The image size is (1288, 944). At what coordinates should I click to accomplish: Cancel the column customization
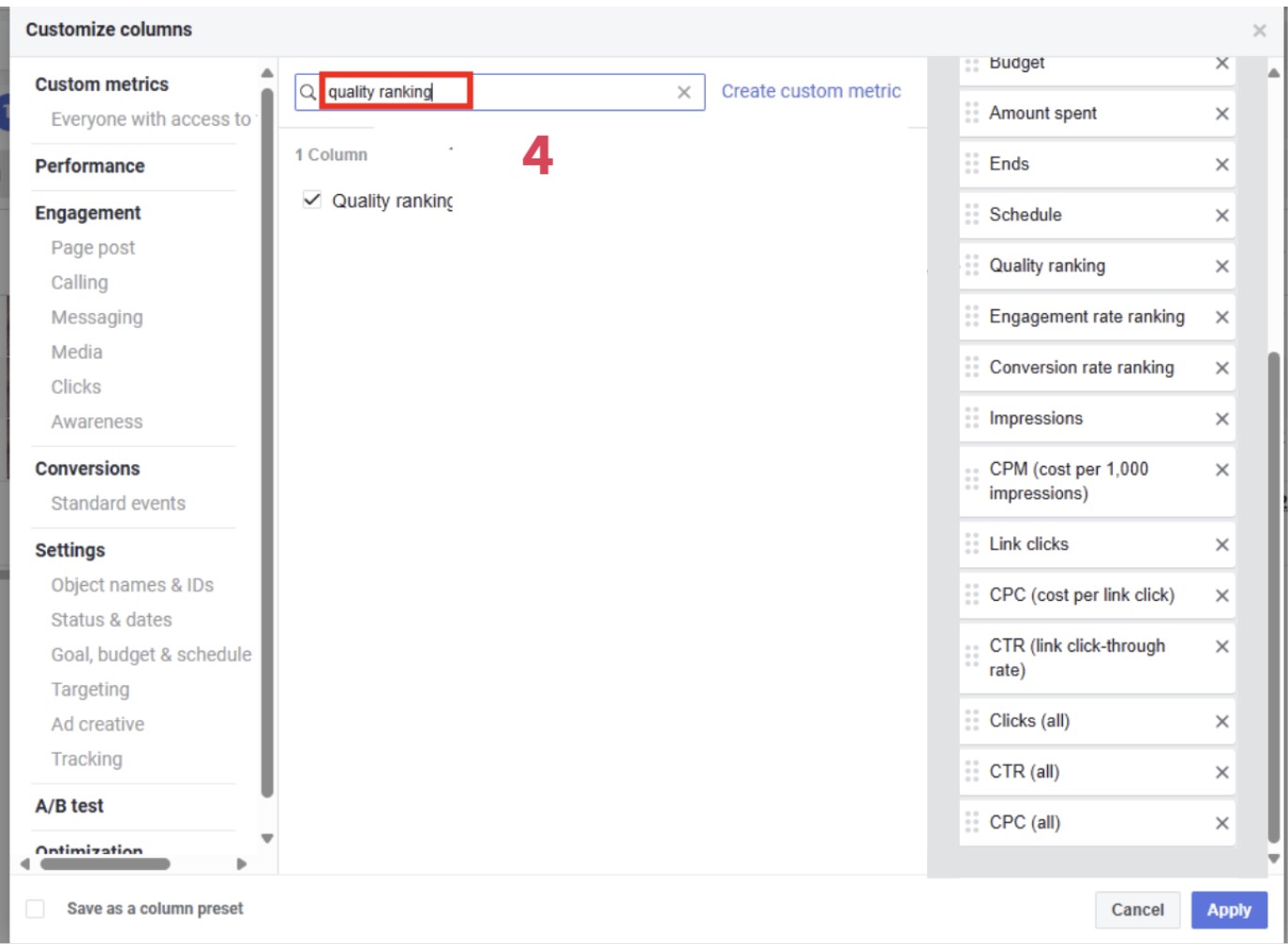[x=1136, y=908]
